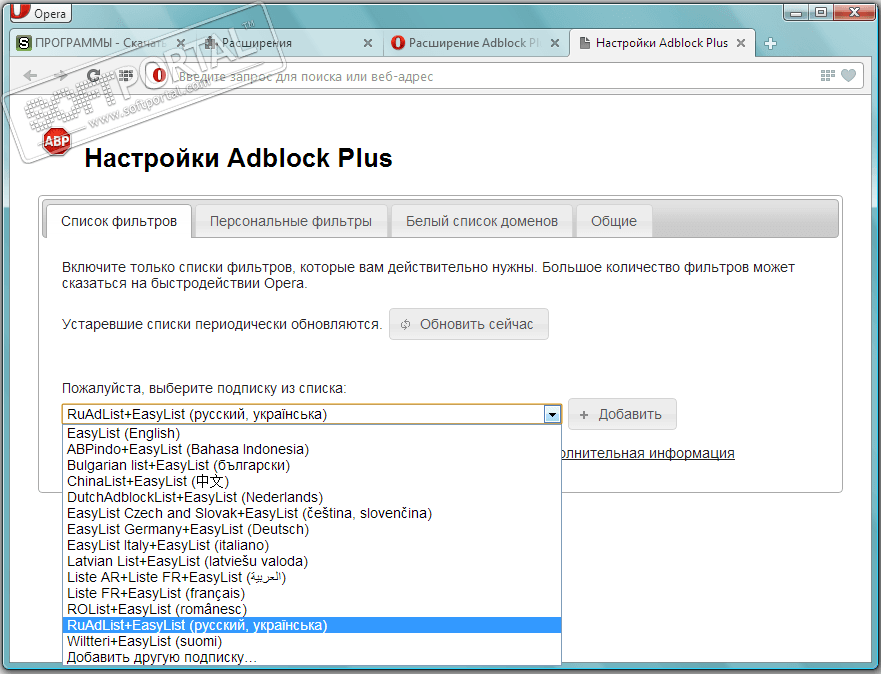Click the ABP logo icon
Viewport: 881px width, 674px height.
coord(57,141)
